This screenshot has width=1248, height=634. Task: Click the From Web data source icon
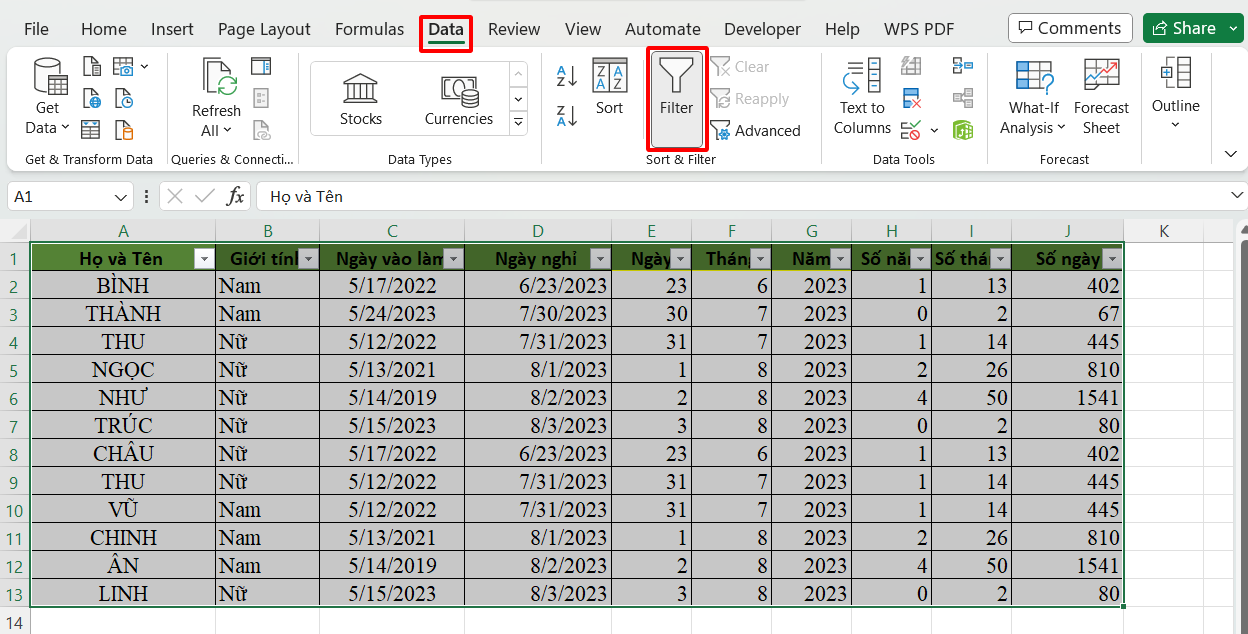[x=91, y=100]
